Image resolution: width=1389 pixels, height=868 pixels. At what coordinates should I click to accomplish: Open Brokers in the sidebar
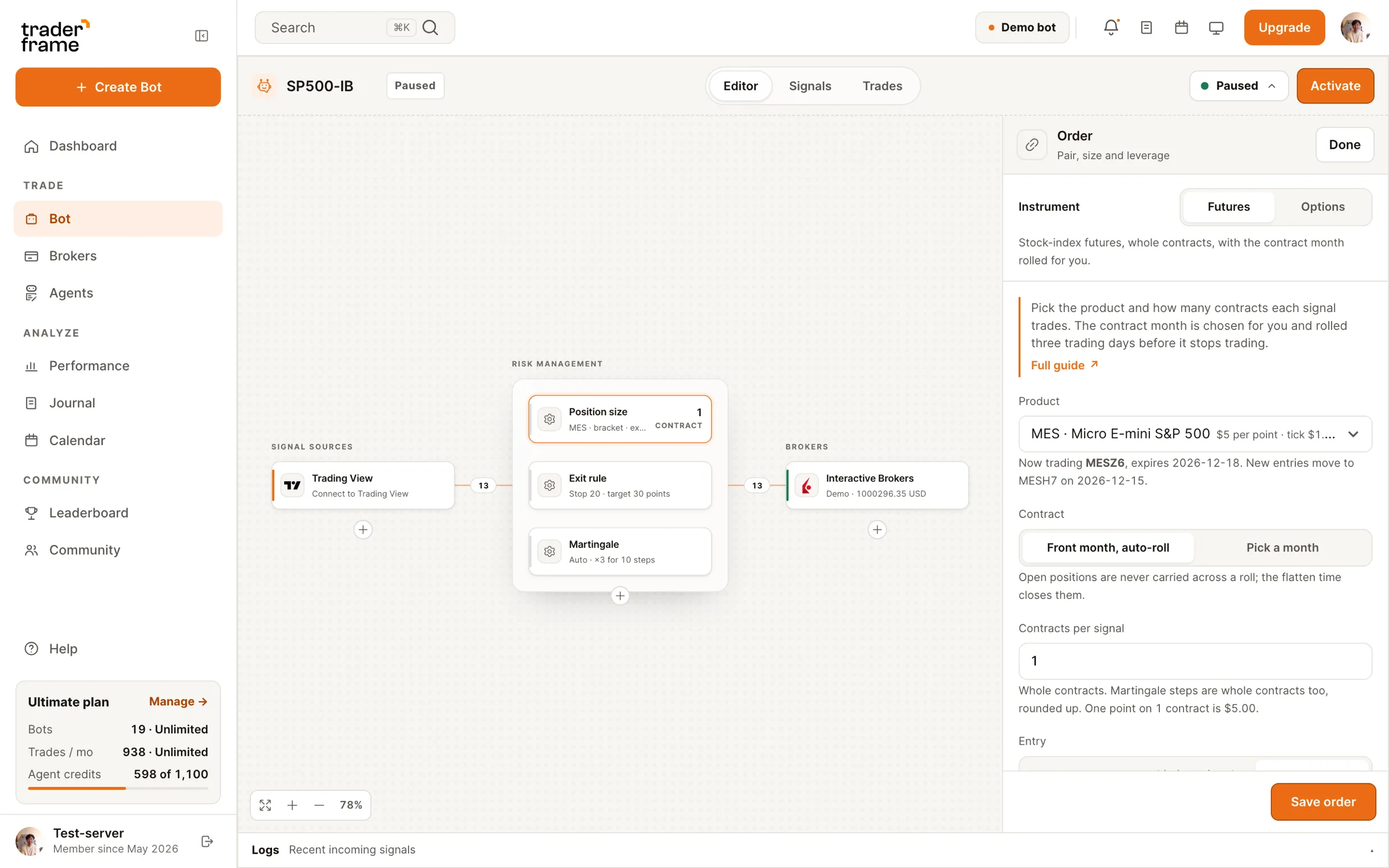point(118,256)
